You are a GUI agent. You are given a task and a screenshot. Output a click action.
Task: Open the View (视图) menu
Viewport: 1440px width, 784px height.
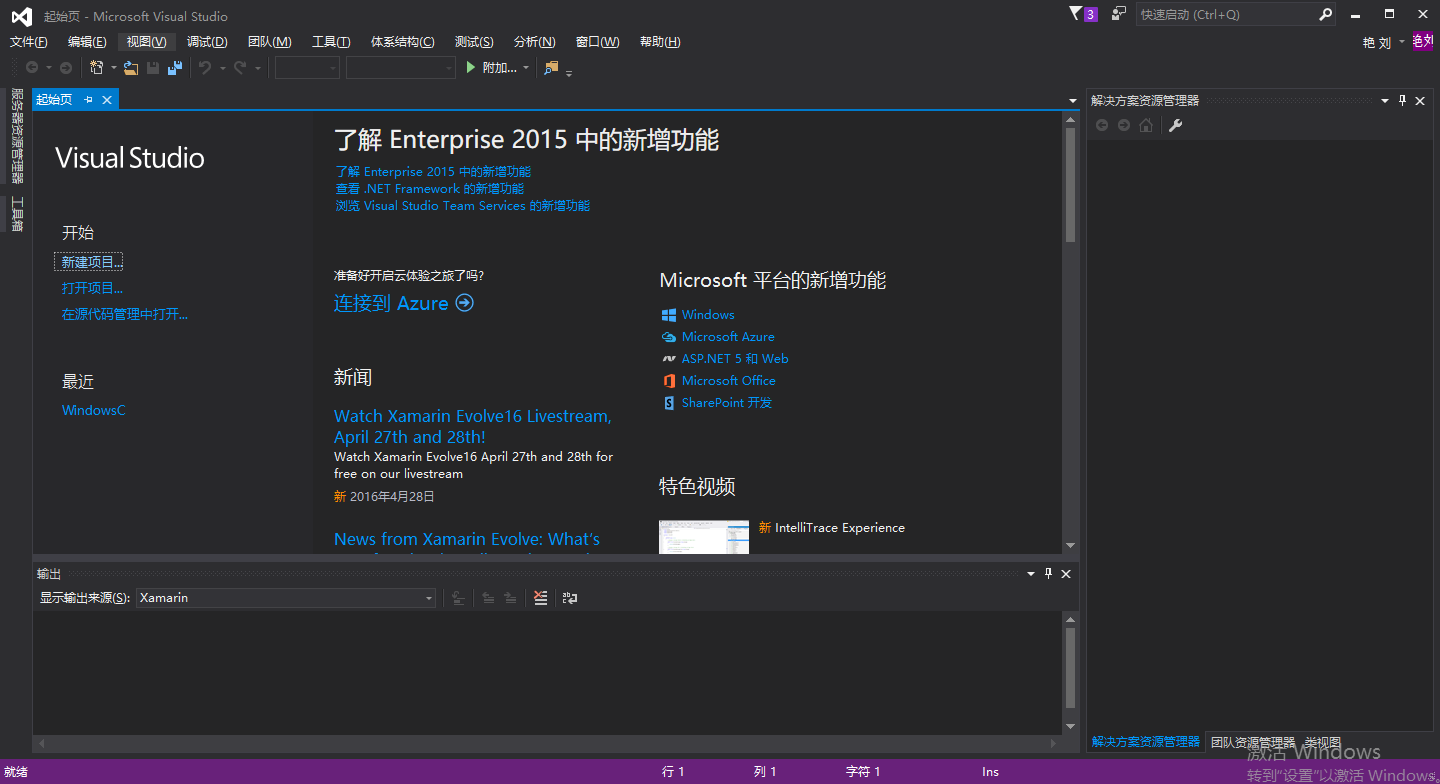[146, 42]
